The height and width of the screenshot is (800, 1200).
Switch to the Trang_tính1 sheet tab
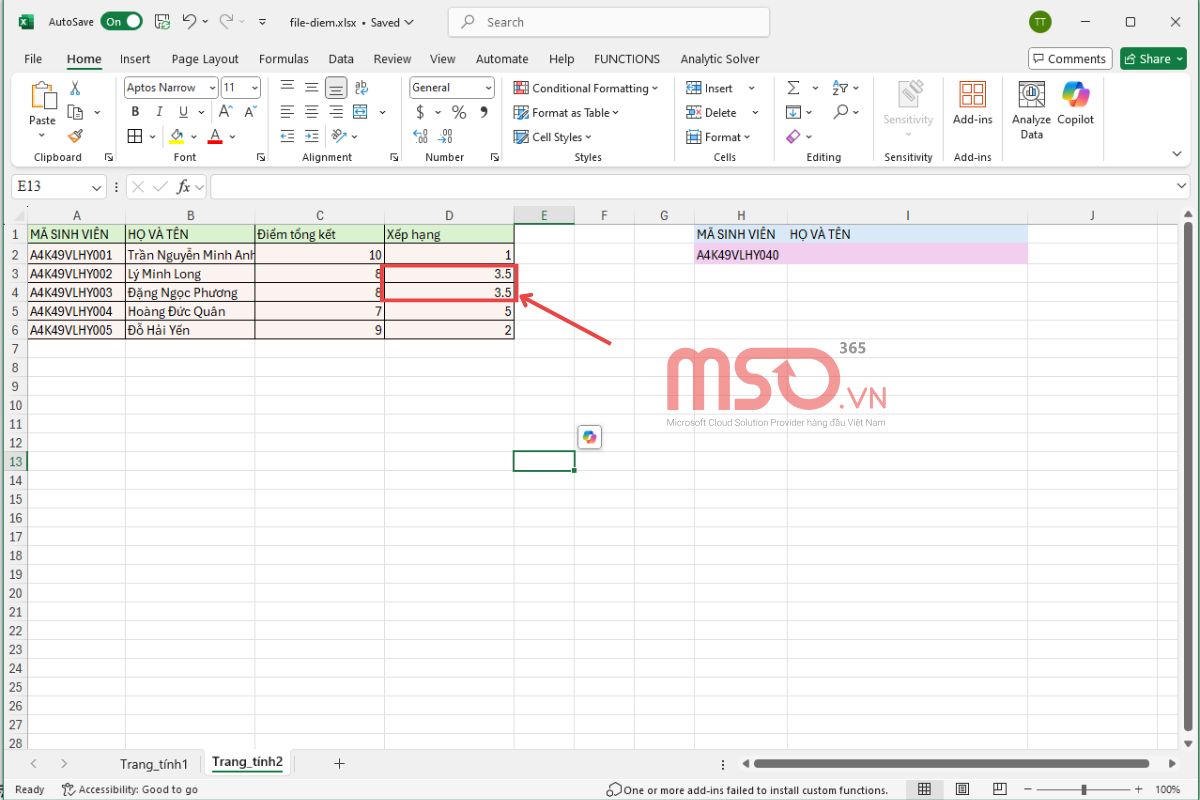coord(154,764)
